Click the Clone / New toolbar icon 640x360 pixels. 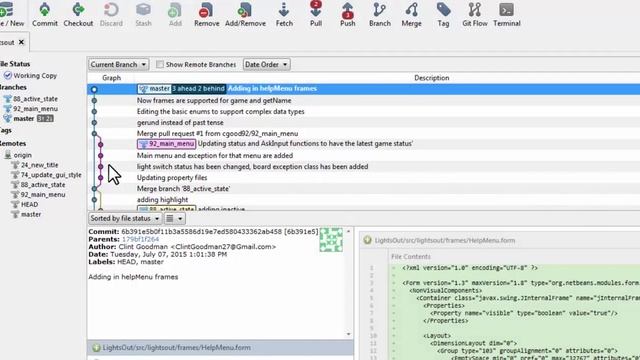coord(11,14)
